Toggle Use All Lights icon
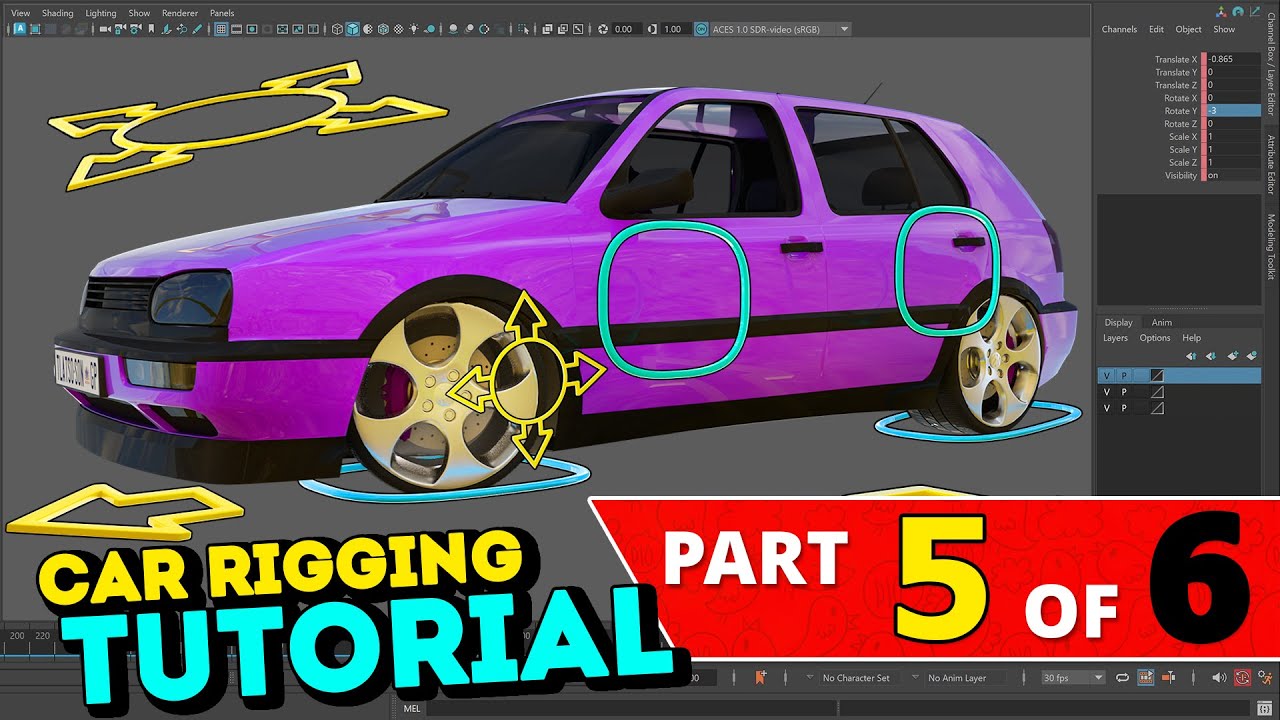 414,29
